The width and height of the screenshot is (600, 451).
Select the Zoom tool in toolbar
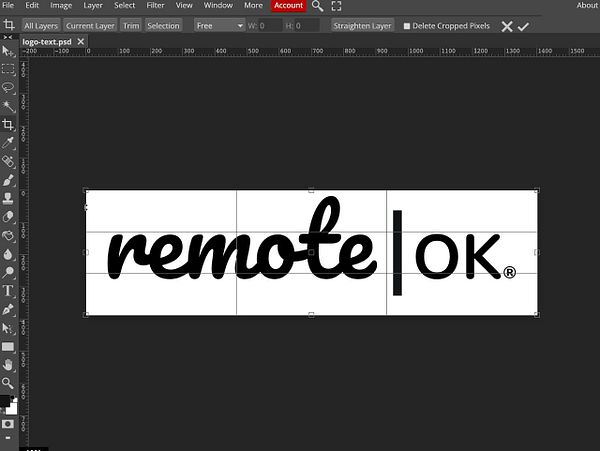tap(7, 383)
